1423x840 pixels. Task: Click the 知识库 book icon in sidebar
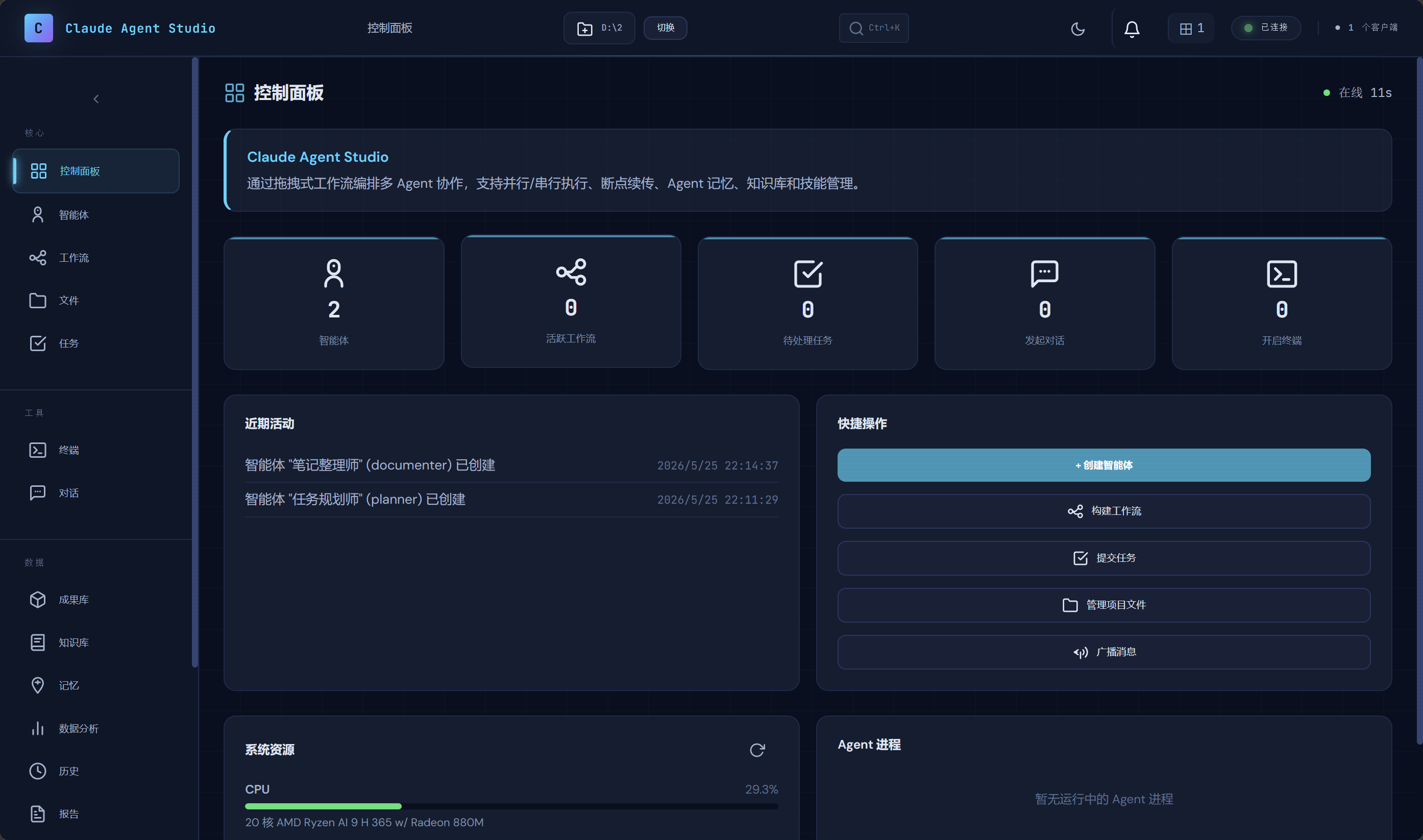37,643
